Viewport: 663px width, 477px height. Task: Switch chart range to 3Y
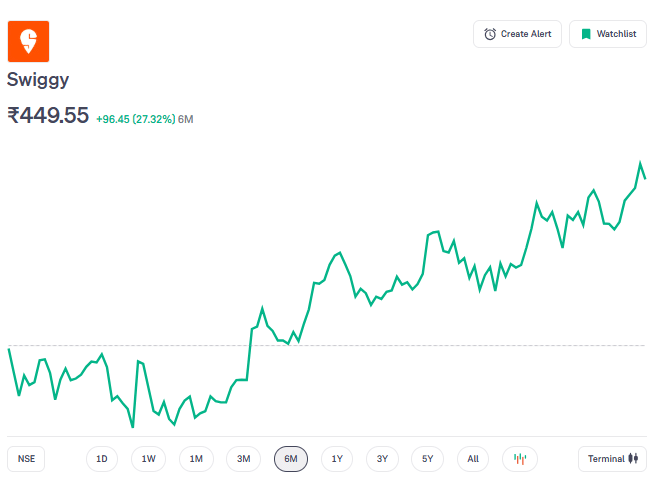tap(382, 459)
